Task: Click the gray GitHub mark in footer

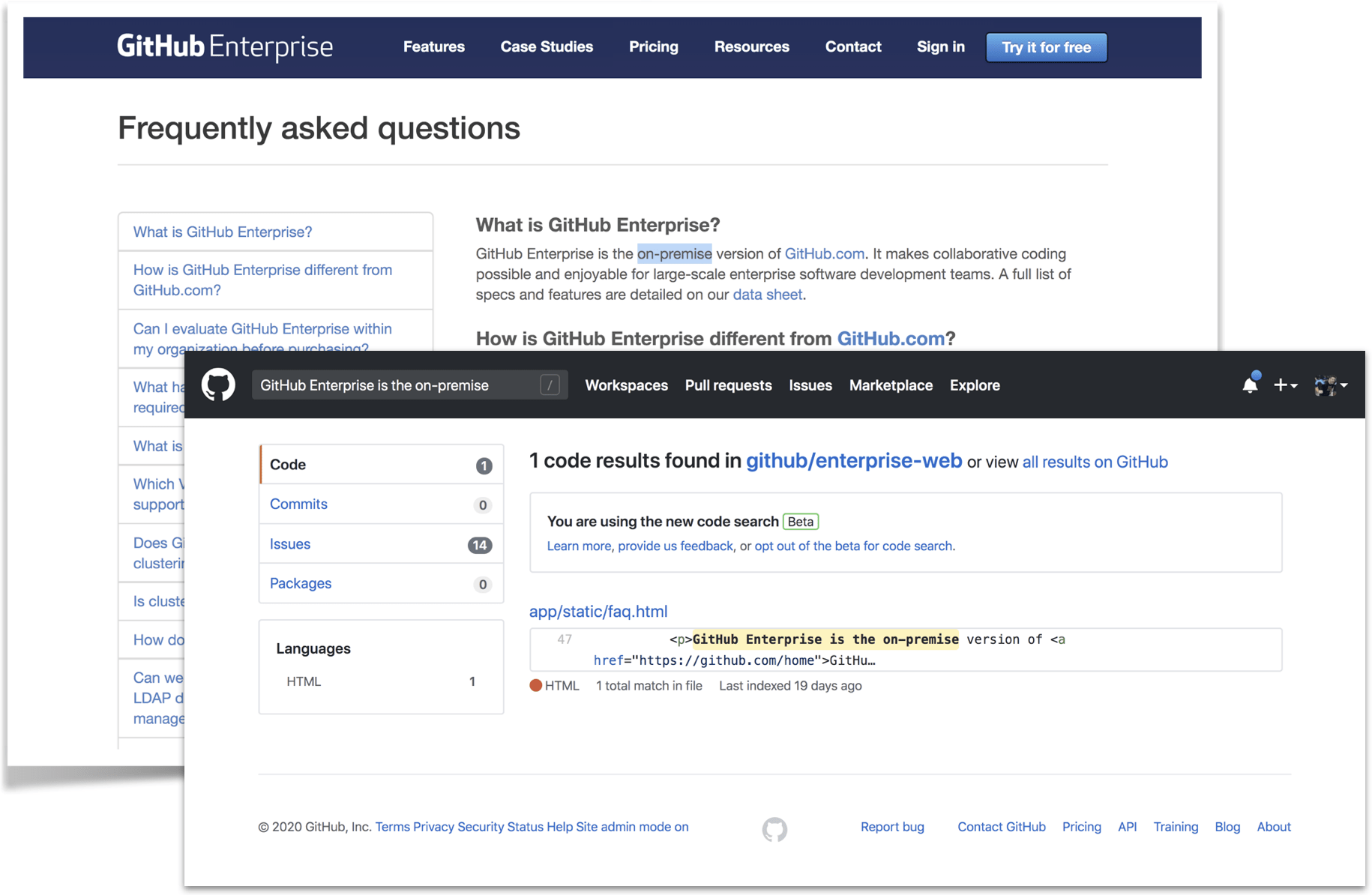Action: point(774,829)
